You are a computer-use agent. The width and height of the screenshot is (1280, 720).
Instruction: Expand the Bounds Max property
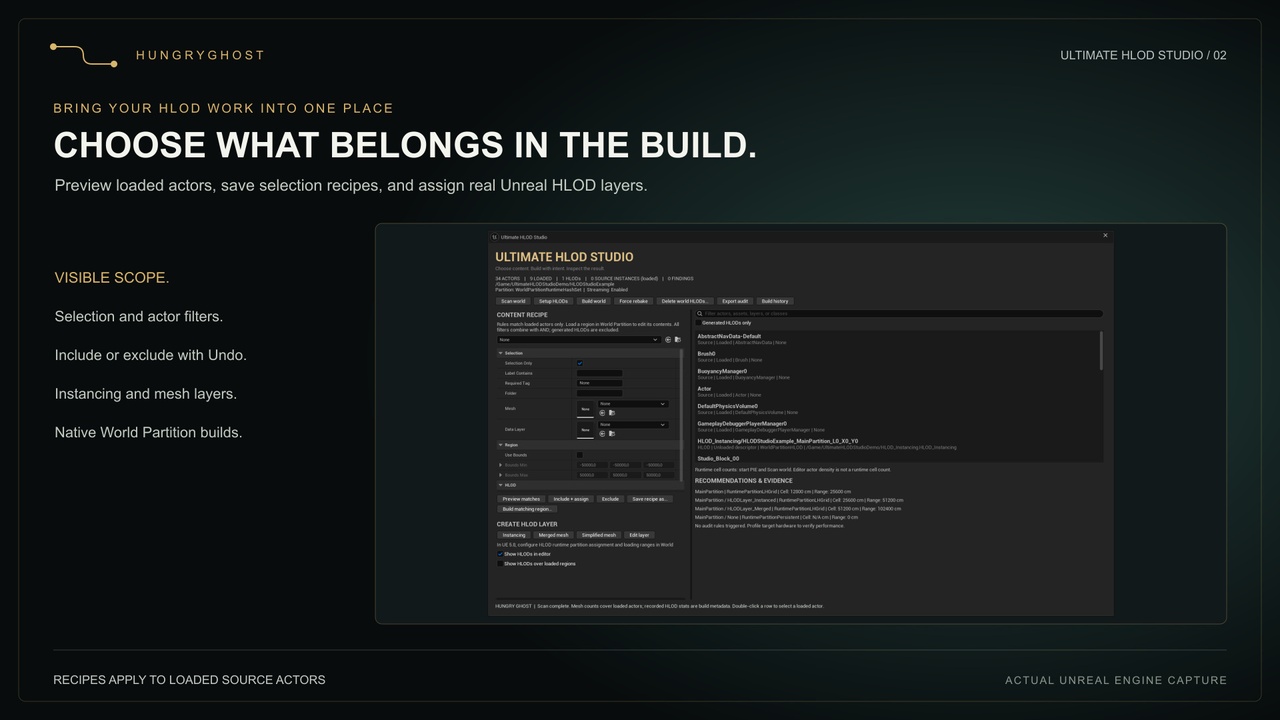[x=501, y=475]
